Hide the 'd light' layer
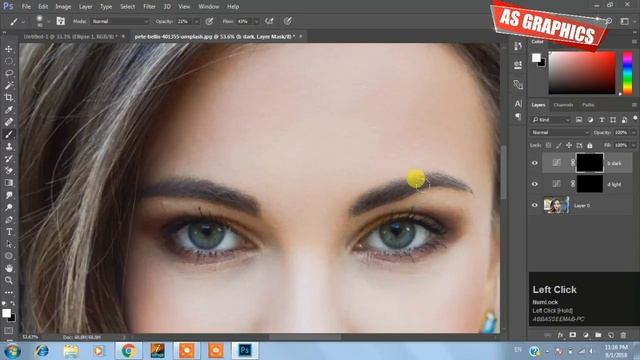 535,184
